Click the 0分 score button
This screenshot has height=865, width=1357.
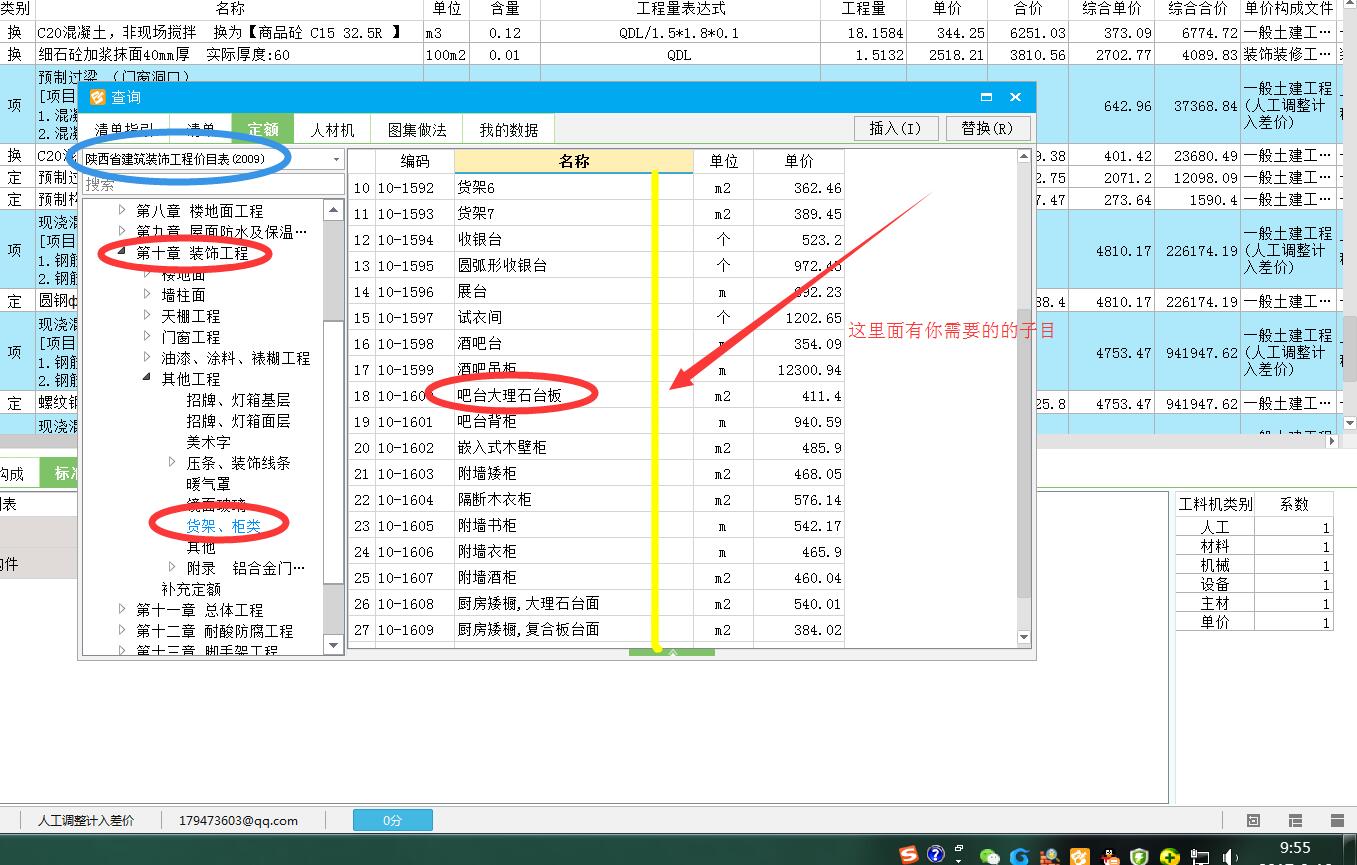393,820
